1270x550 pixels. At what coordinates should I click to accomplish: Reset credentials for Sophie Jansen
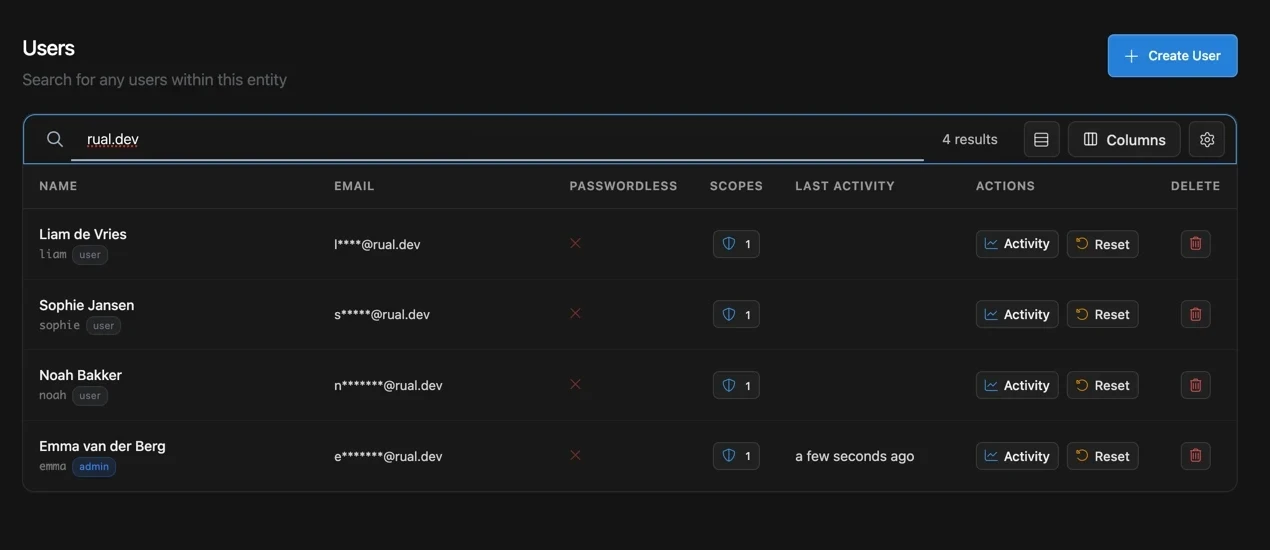click(x=1102, y=314)
